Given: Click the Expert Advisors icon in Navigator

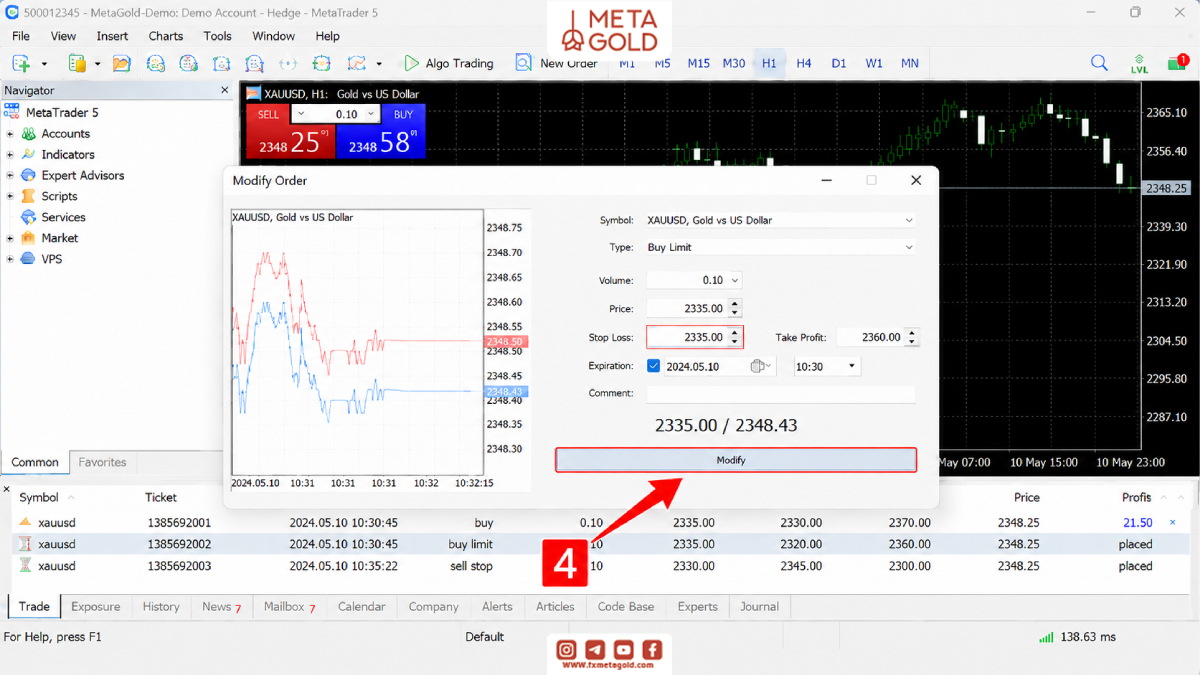Looking at the screenshot, I should pos(29,175).
